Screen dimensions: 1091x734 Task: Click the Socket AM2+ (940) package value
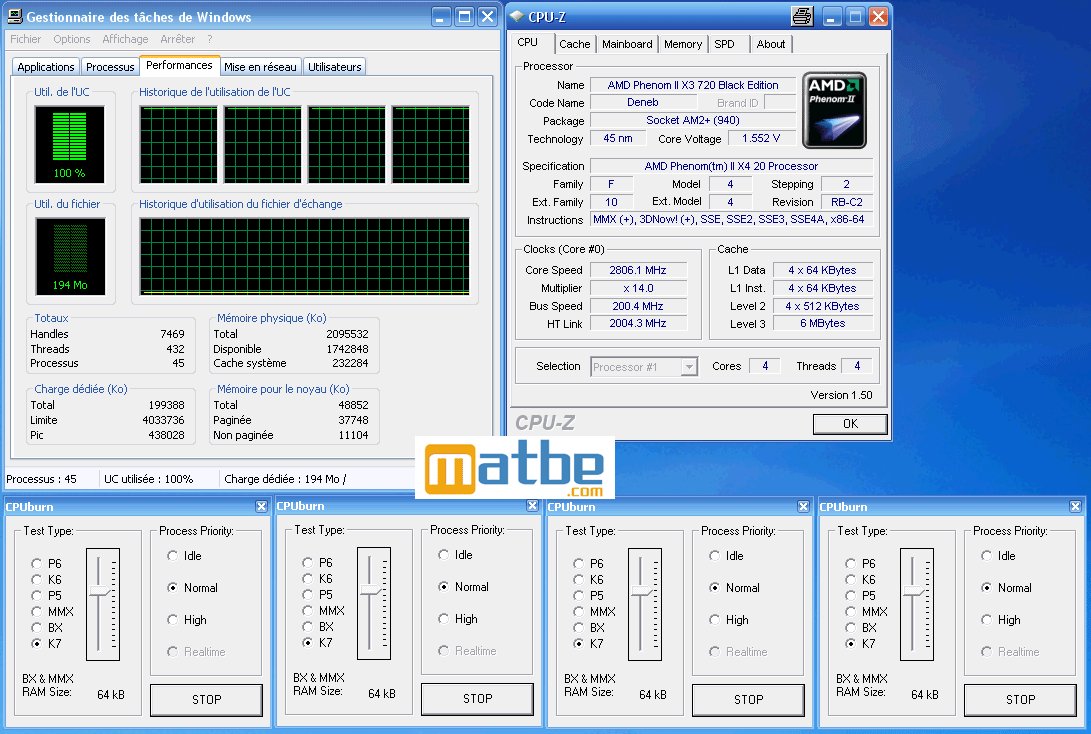coord(693,120)
